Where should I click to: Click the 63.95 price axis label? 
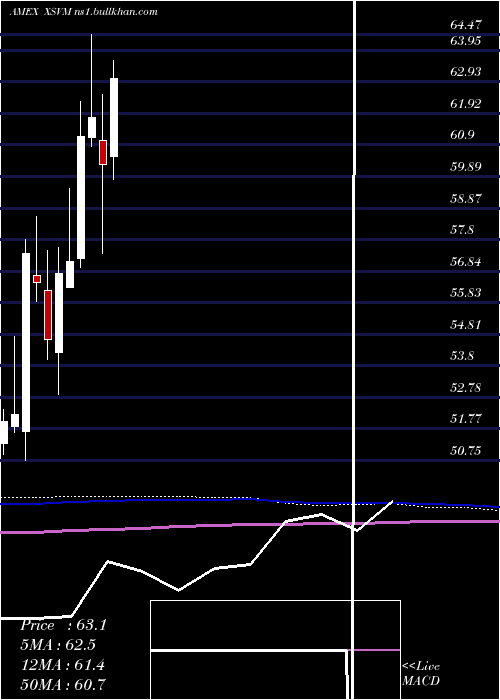click(466, 41)
